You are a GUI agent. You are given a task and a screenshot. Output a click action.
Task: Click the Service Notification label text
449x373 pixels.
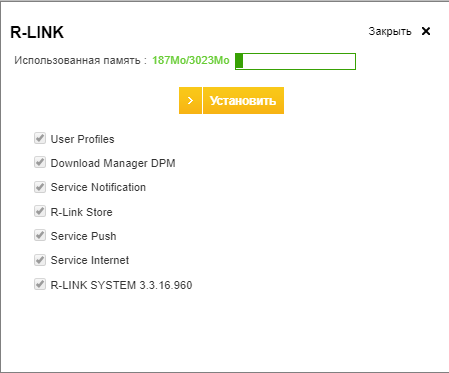pyautogui.click(x=98, y=187)
